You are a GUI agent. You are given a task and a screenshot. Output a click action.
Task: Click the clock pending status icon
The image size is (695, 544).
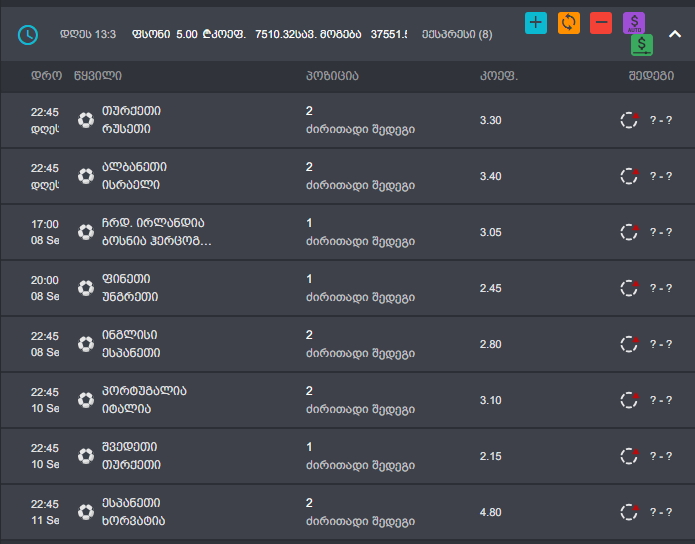[28, 35]
